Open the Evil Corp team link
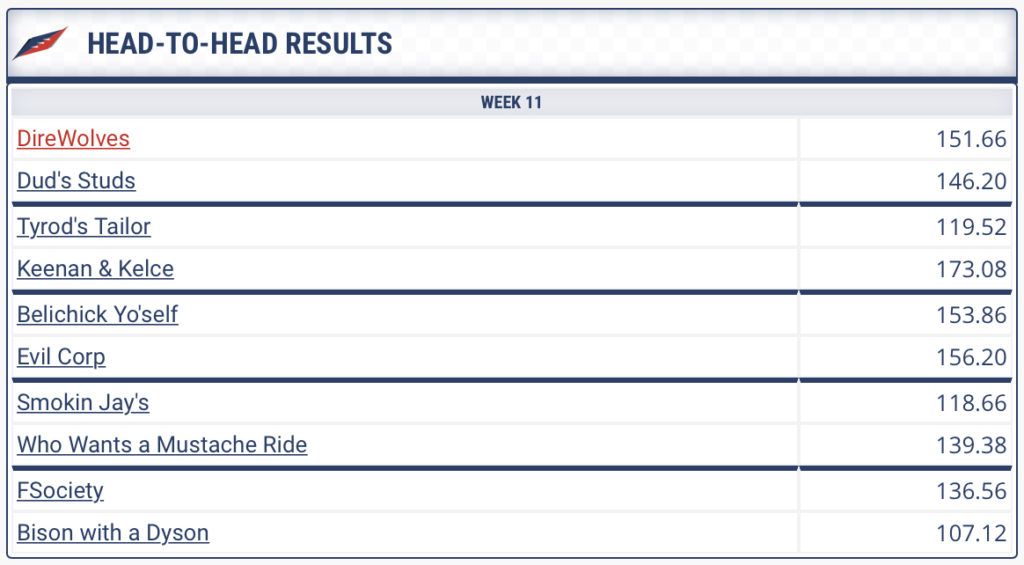1024x565 pixels. click(x=61, y=357)
